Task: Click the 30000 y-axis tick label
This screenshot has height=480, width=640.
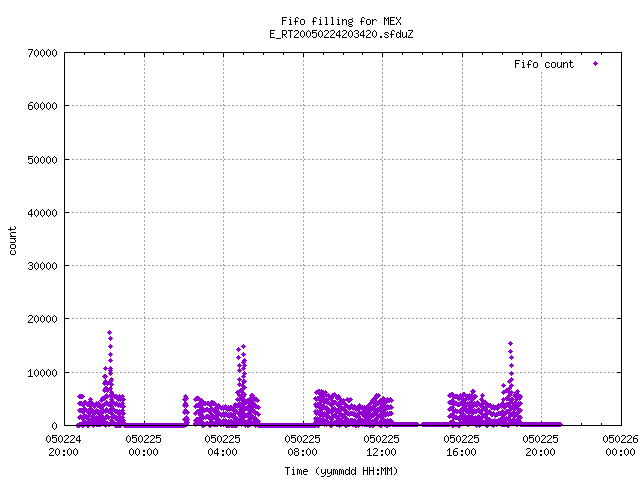Action: coord(42,266)
